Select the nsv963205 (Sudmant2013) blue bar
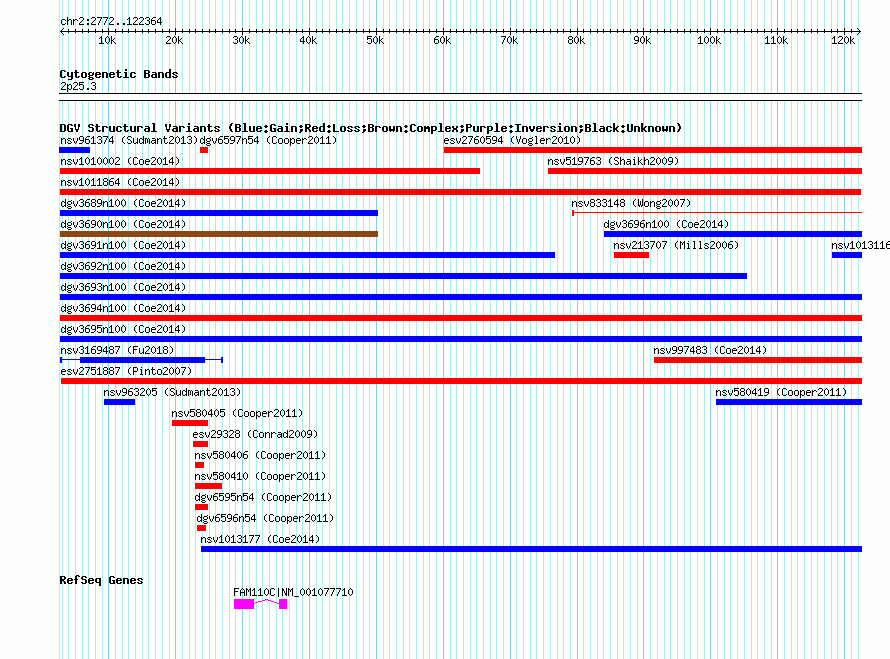 point(119,402)
